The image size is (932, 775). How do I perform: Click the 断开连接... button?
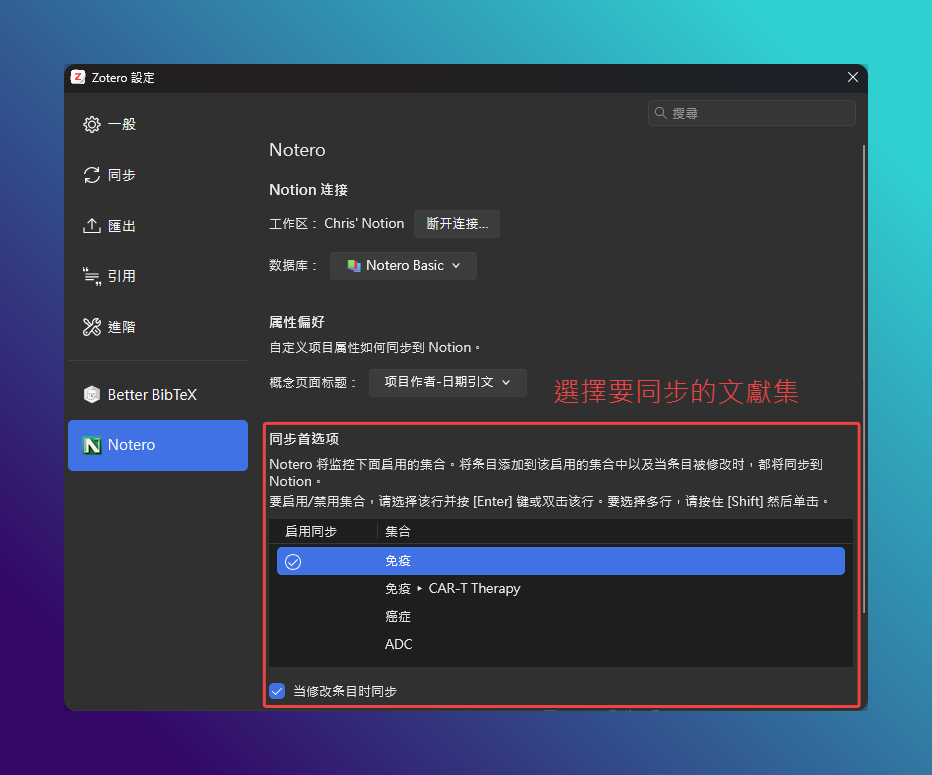[456, 223]
